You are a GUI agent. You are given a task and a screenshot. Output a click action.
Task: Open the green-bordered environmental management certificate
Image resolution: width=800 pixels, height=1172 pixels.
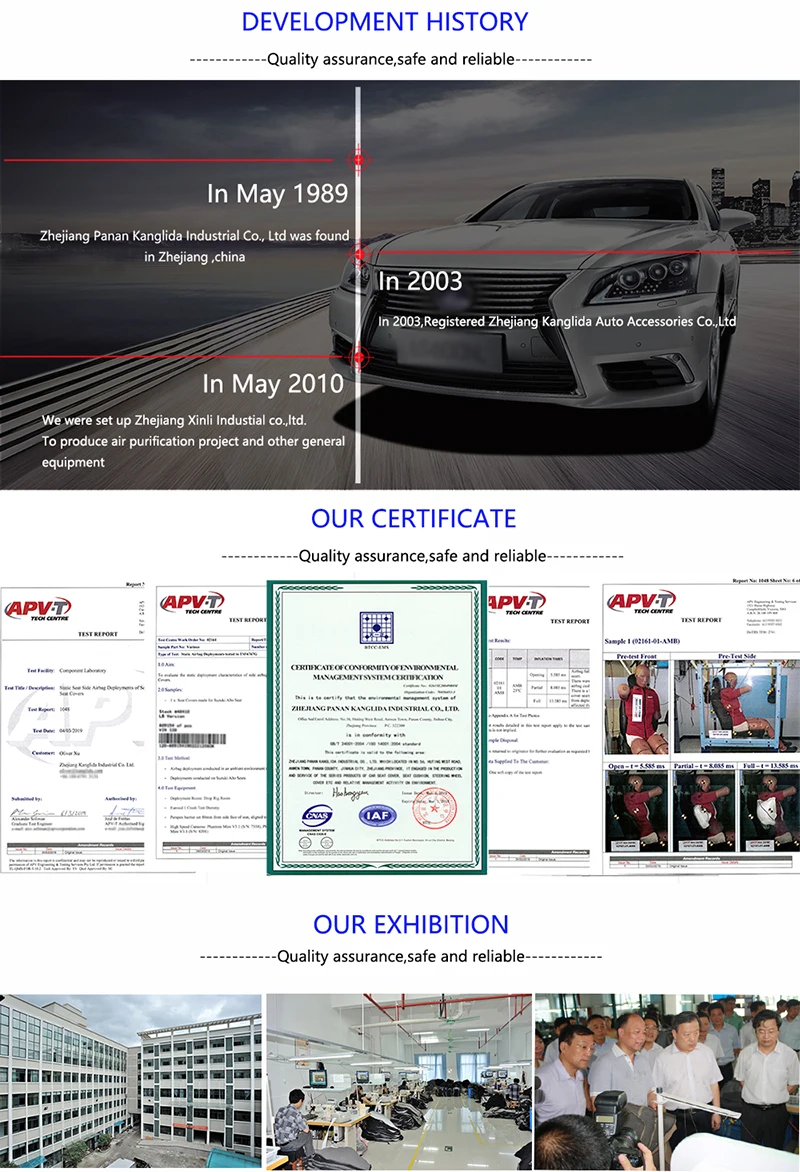pos(377,727)
